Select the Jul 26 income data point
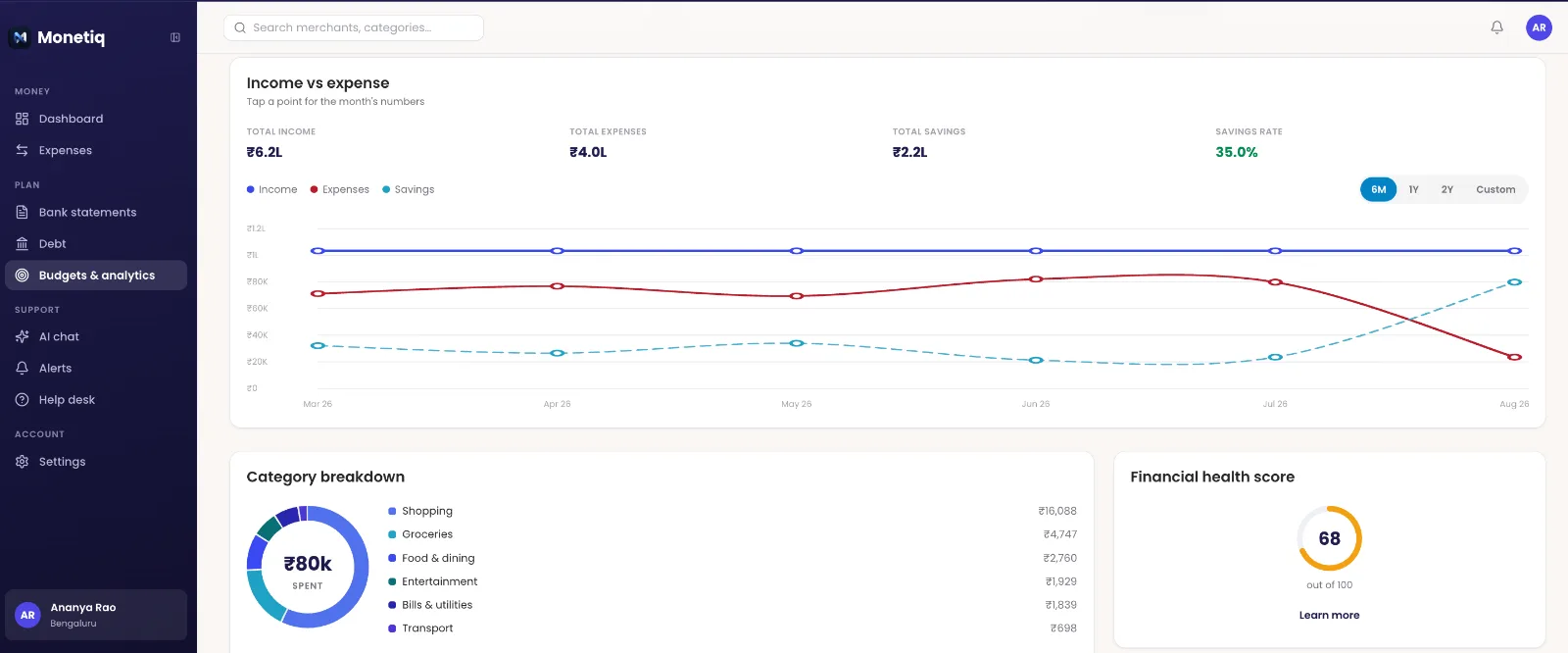 (x=1275, y=251)
